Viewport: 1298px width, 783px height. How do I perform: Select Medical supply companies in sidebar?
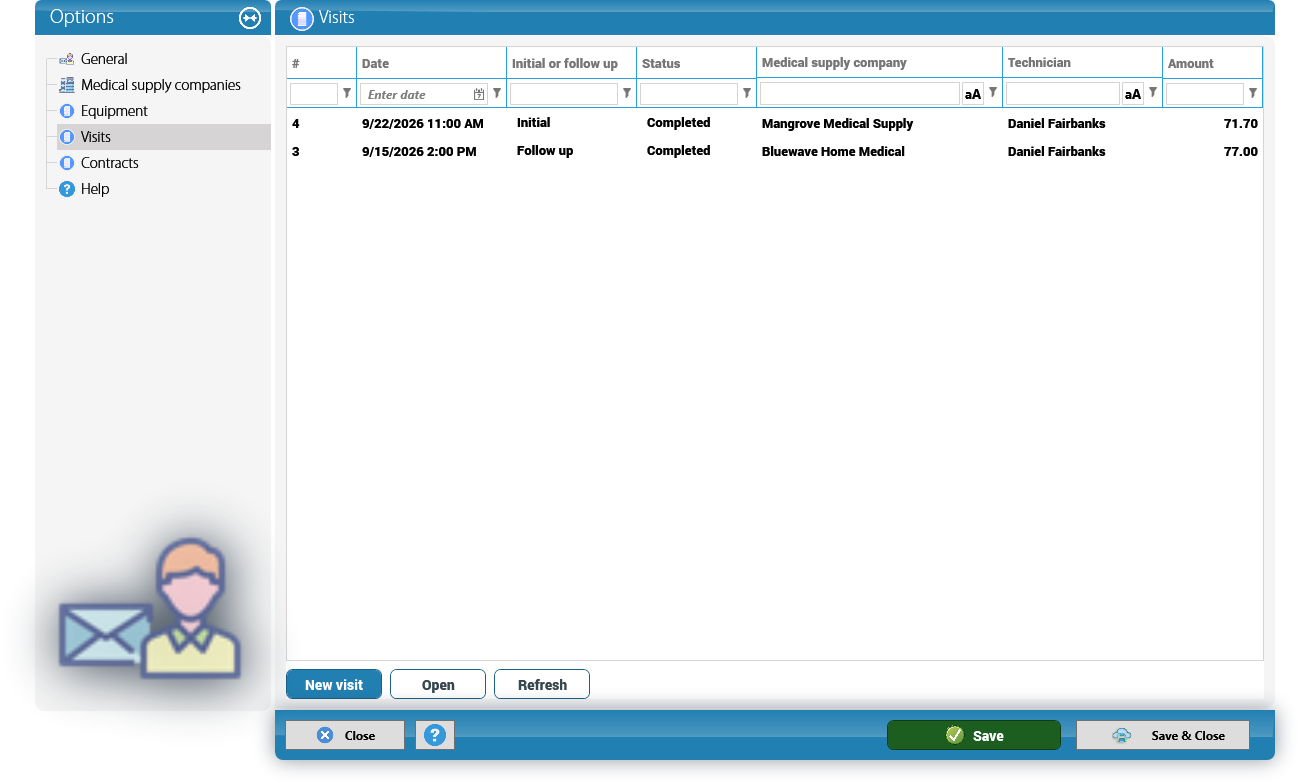point(161,85)
